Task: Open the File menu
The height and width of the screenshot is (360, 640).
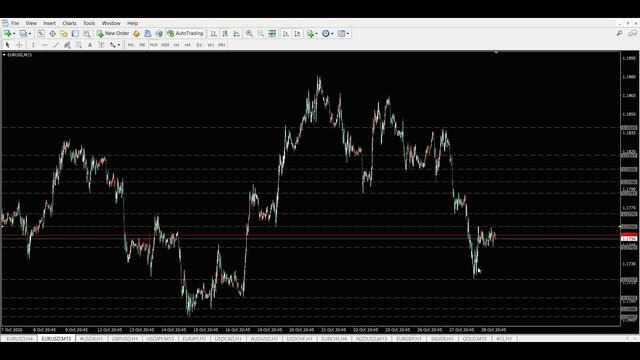Action: [15, 23]
